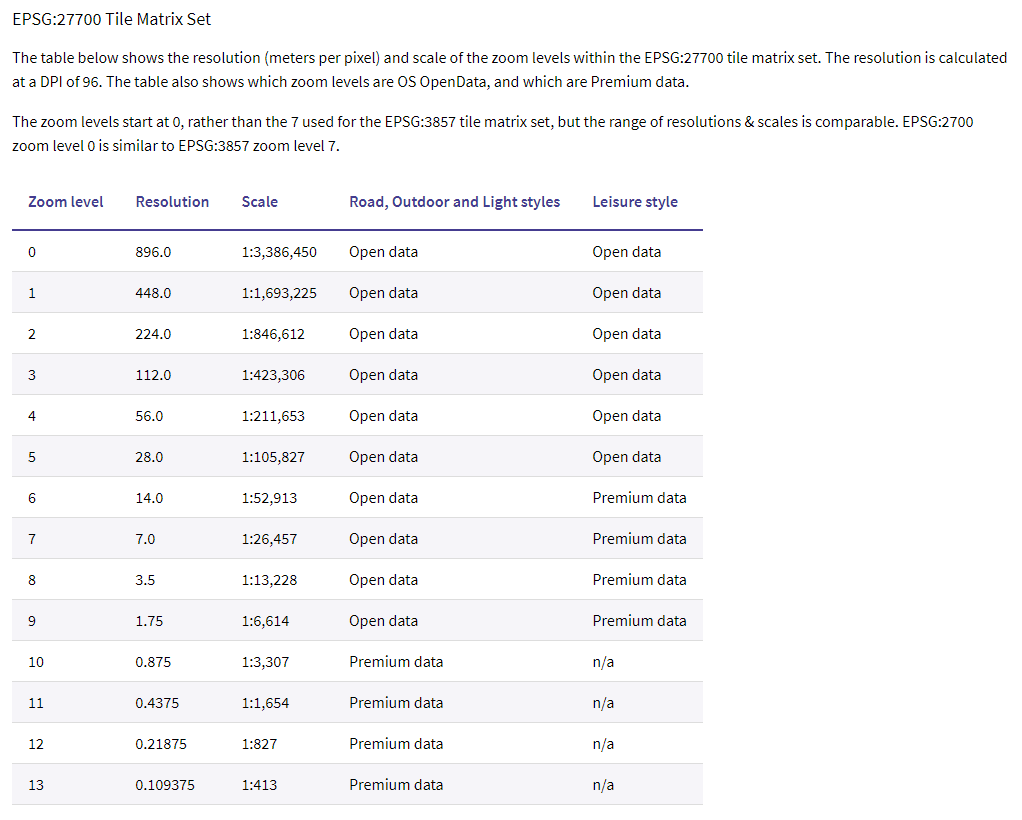Screen dimensions: 1022x820
Task: Click zoom level 13 cell
Action: pyautogui.click(x=36, y=786)
